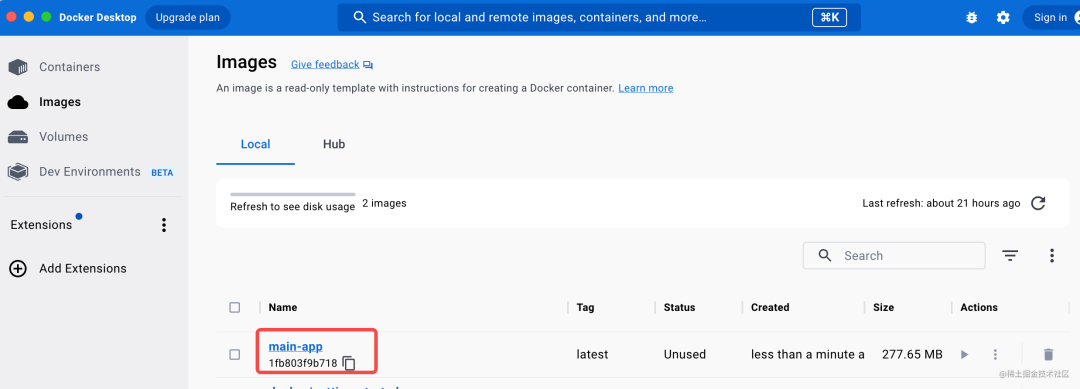Open Volumes in the sidebar
Image resolution: width=1080 pixels, height=389 pixels.
click(63, 136)
